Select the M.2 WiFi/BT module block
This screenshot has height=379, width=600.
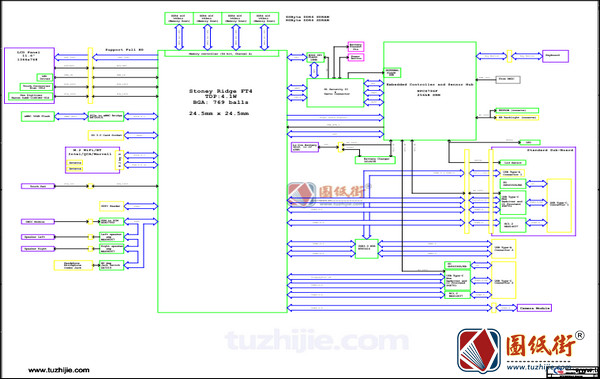click(92, 160)
